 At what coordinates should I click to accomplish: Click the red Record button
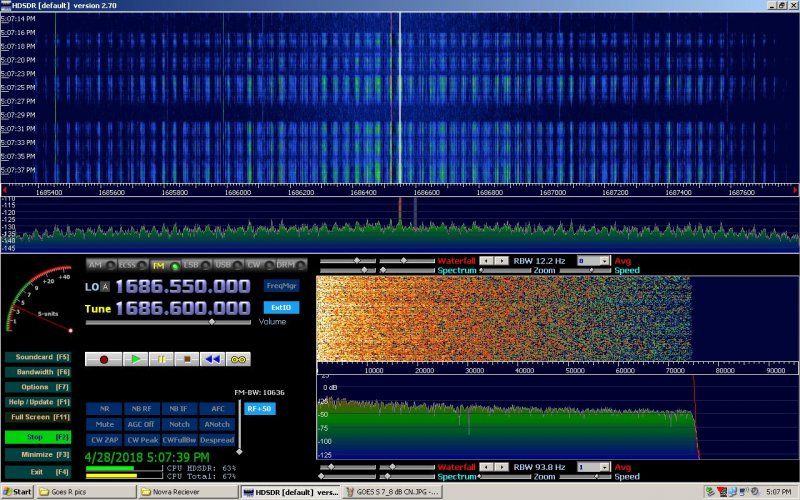(x=103, y=358)
